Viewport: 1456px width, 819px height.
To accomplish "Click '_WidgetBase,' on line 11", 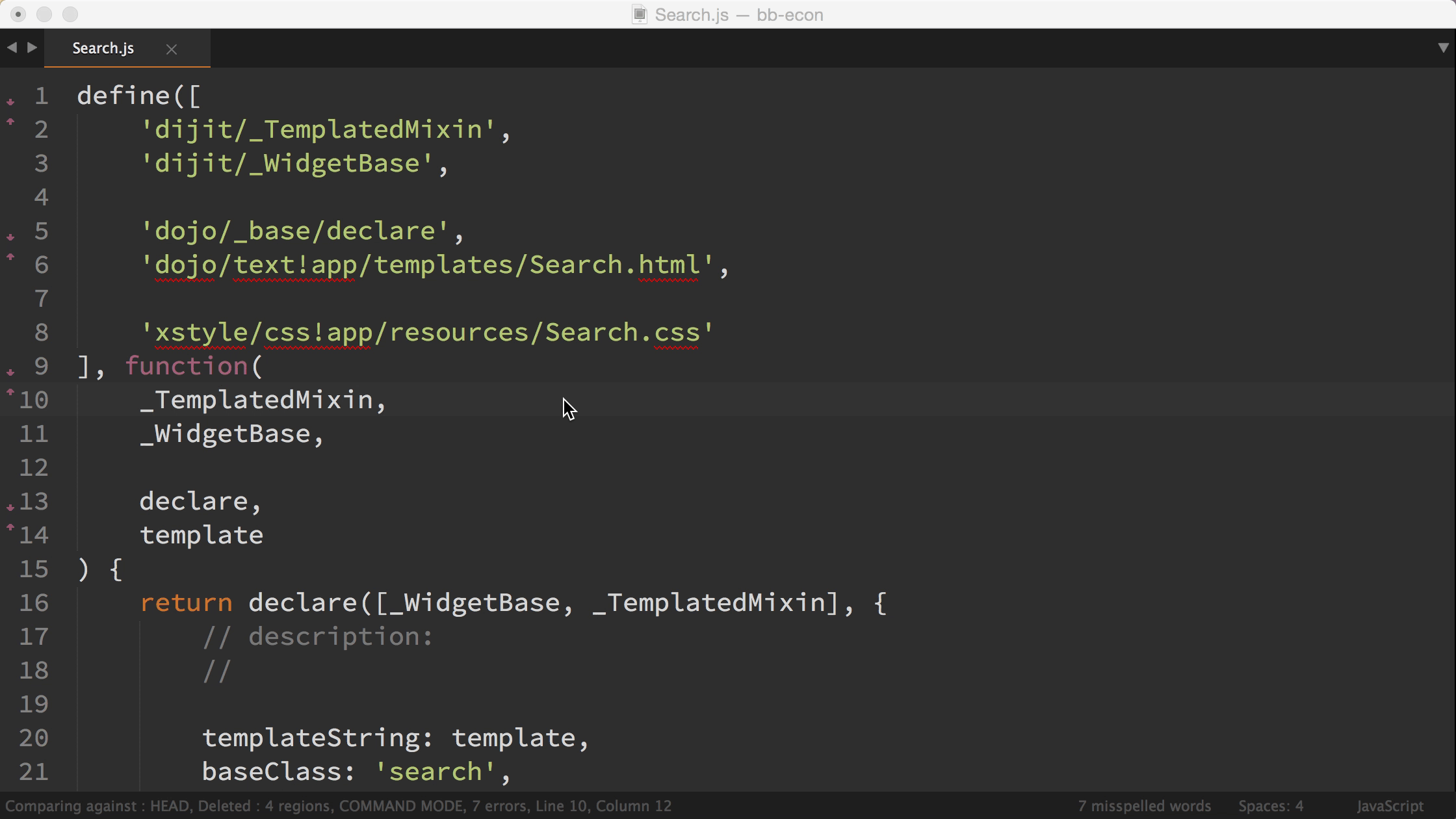I will click(x=232, y=434).
